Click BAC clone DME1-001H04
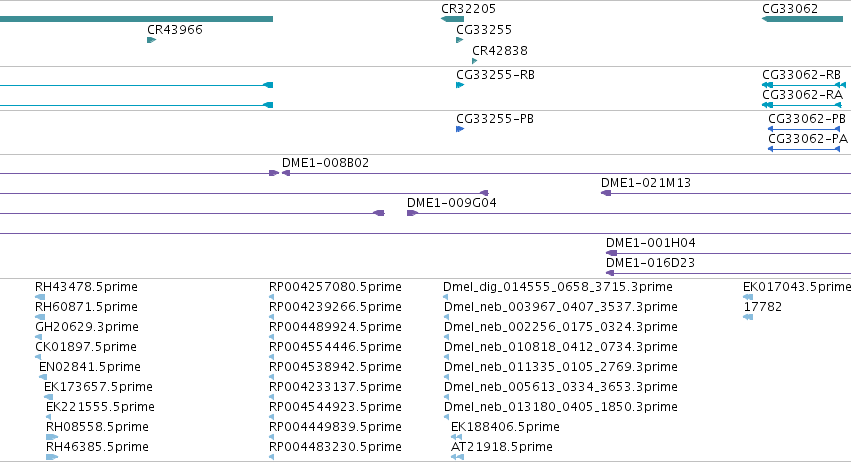This screenshot has width=851, height=462. point(651,243)
